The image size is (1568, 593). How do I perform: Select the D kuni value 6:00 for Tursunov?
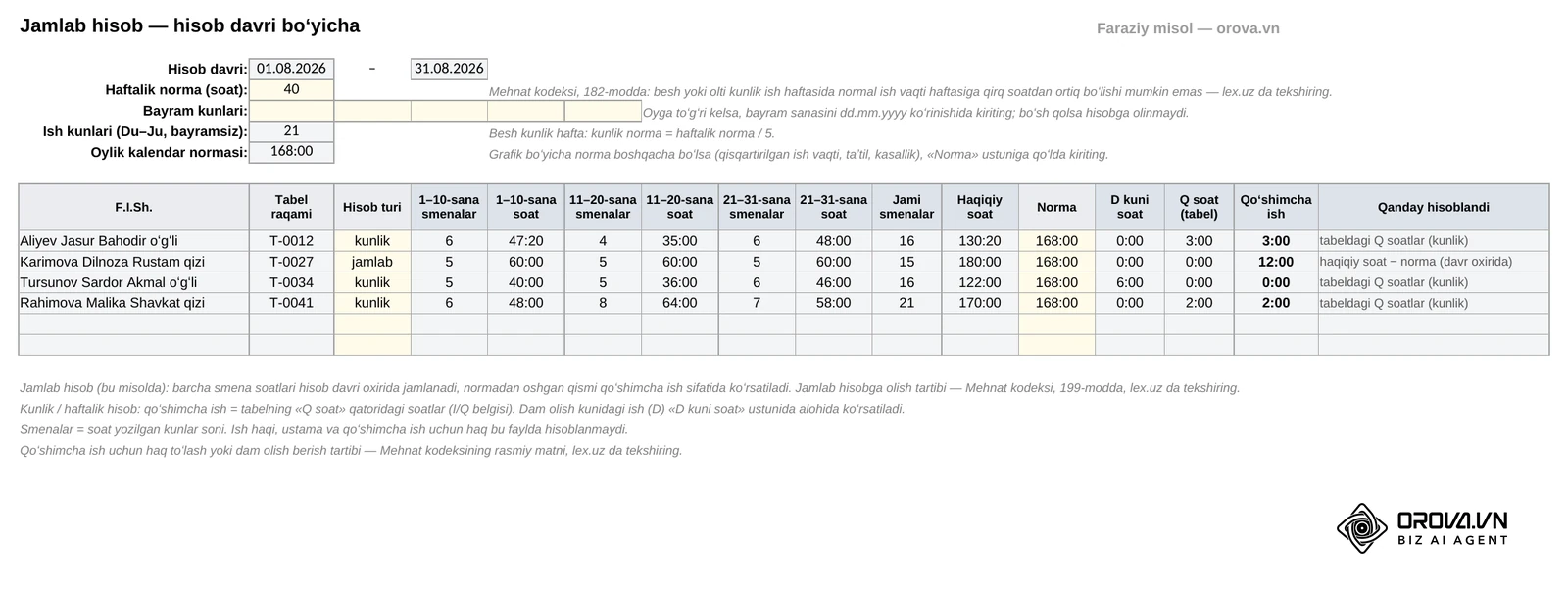1130,282
